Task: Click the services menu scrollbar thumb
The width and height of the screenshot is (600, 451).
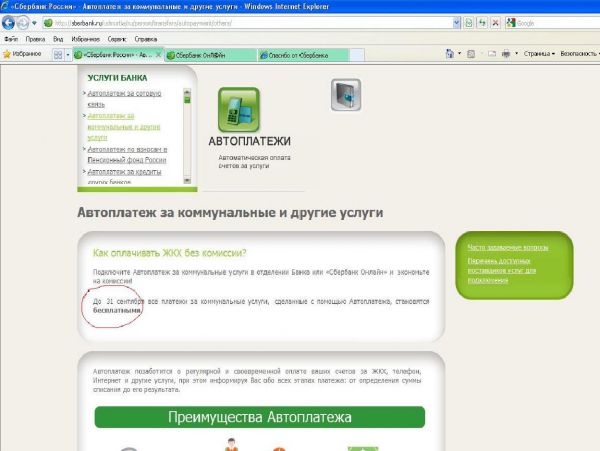Action: tap(187, 99)
